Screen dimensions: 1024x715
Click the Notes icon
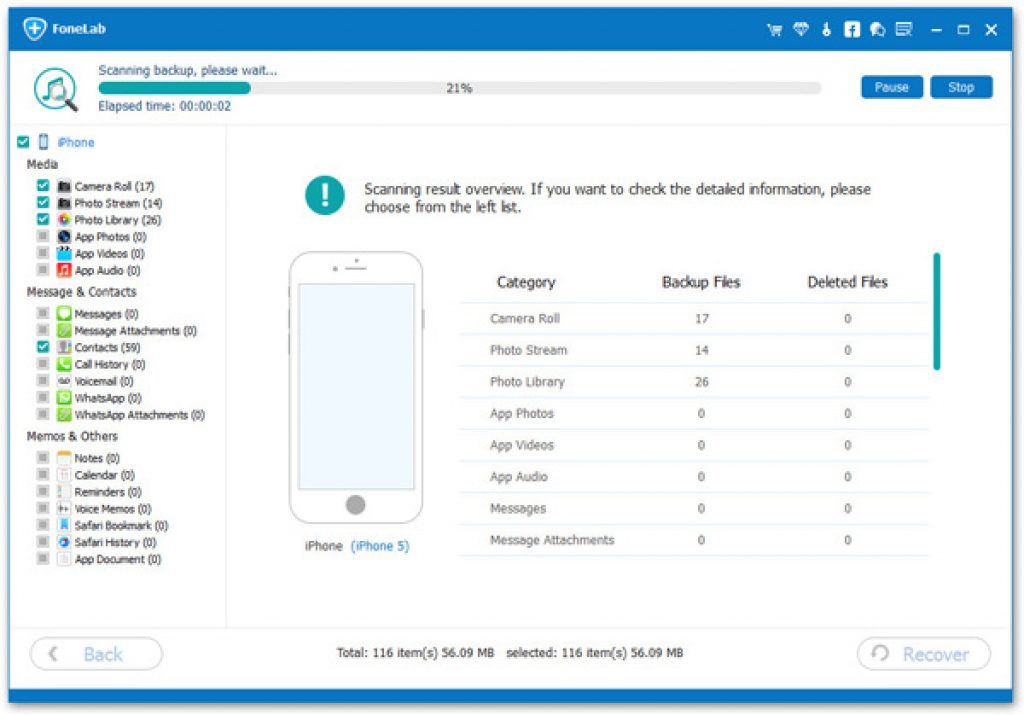pos(64,458)
